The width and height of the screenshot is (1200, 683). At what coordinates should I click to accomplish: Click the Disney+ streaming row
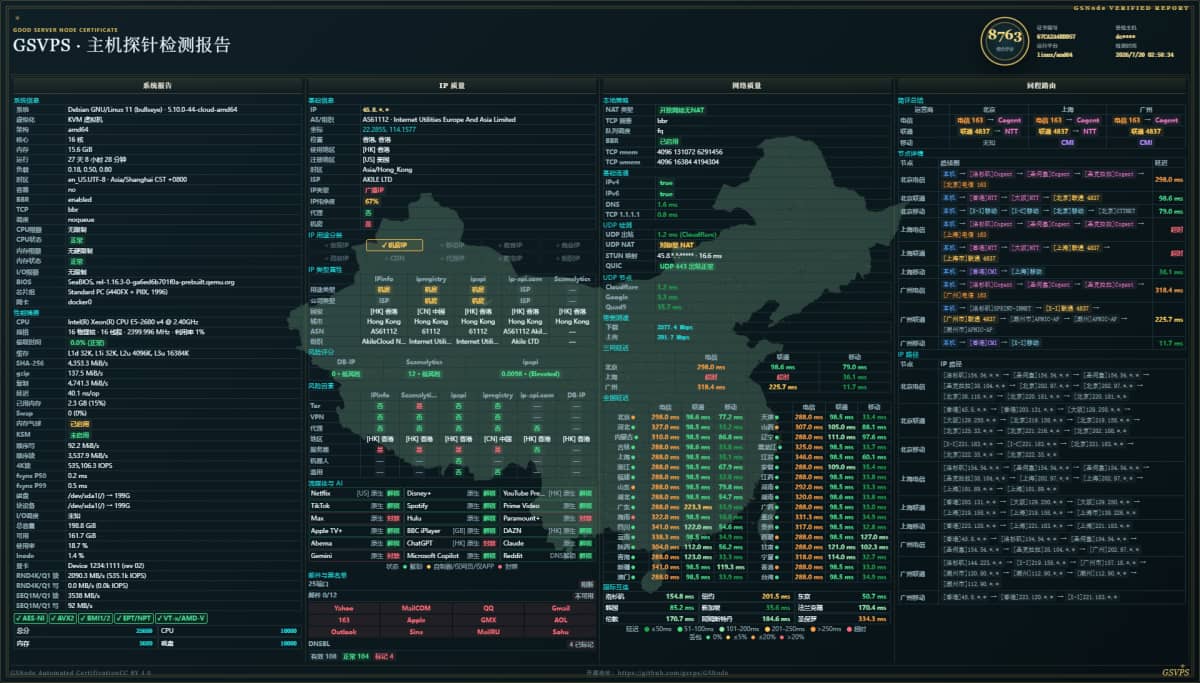[451, 493]
